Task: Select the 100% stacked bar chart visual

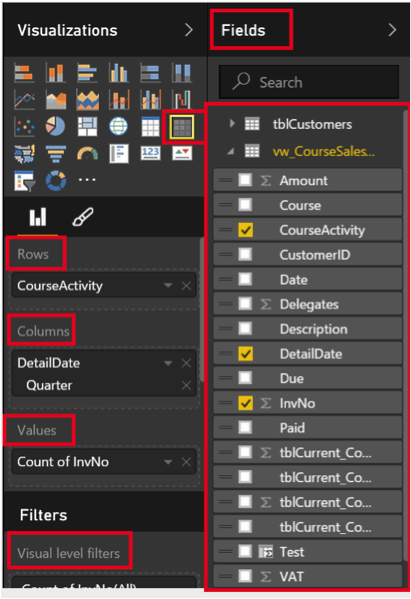Action: click(x=150, y=73)
